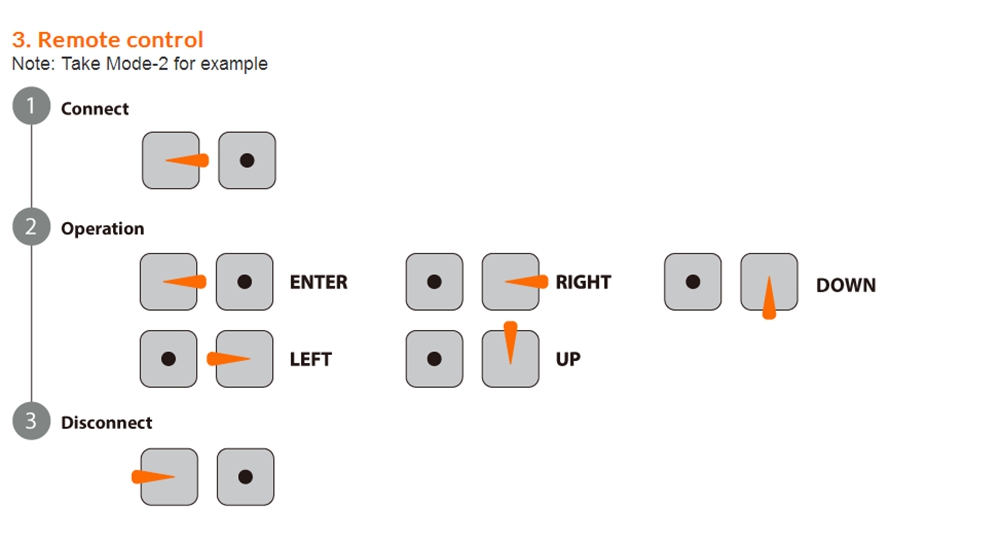
Task: Click the right dot joystick under Disconnect
Action: [245, 476]
